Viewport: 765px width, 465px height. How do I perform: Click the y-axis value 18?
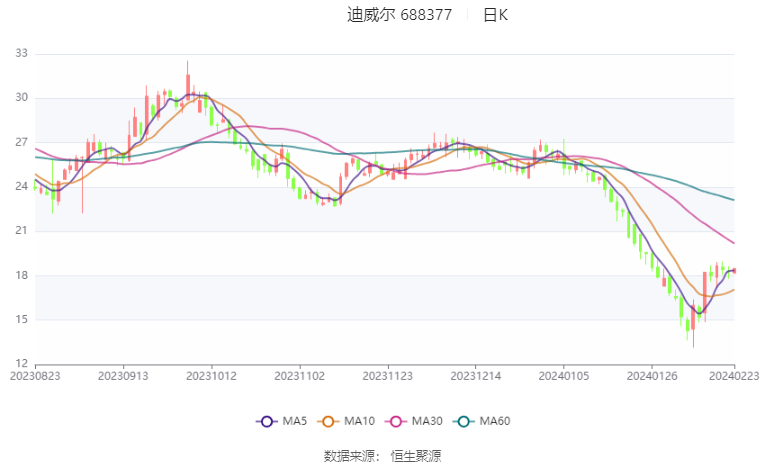click(x=21, y=275)
